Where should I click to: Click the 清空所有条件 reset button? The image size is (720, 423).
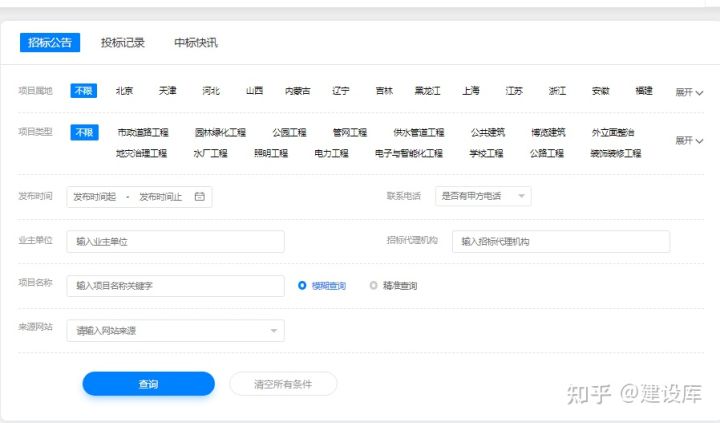(x=283, y=384)
